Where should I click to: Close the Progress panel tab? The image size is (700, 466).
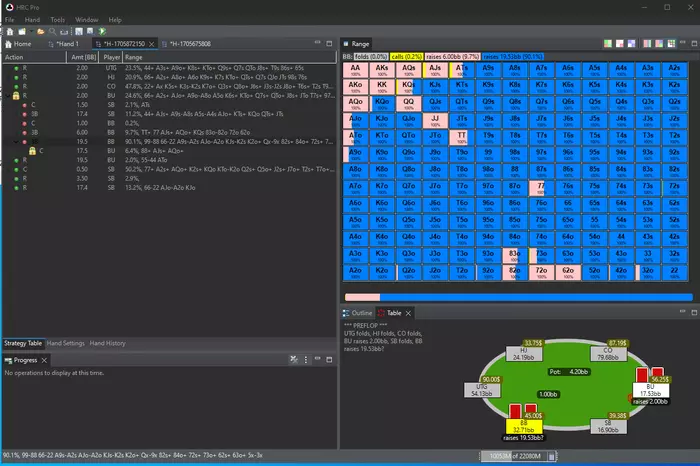click(x=44, y=360)
